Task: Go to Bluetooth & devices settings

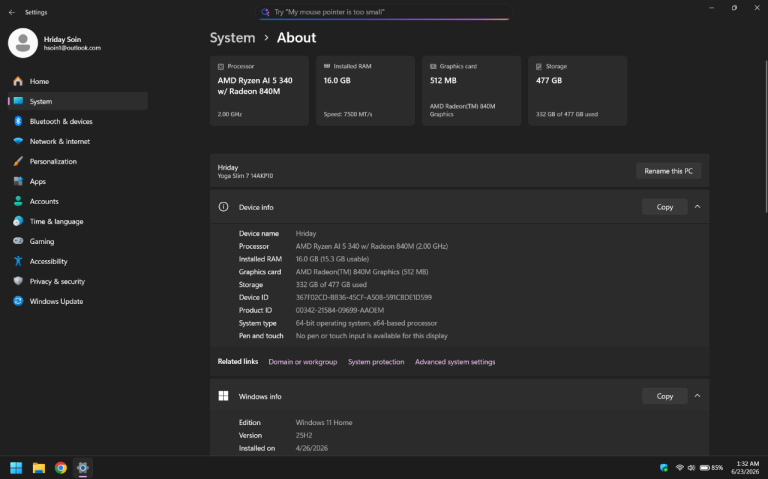Action: click(78, 121)
